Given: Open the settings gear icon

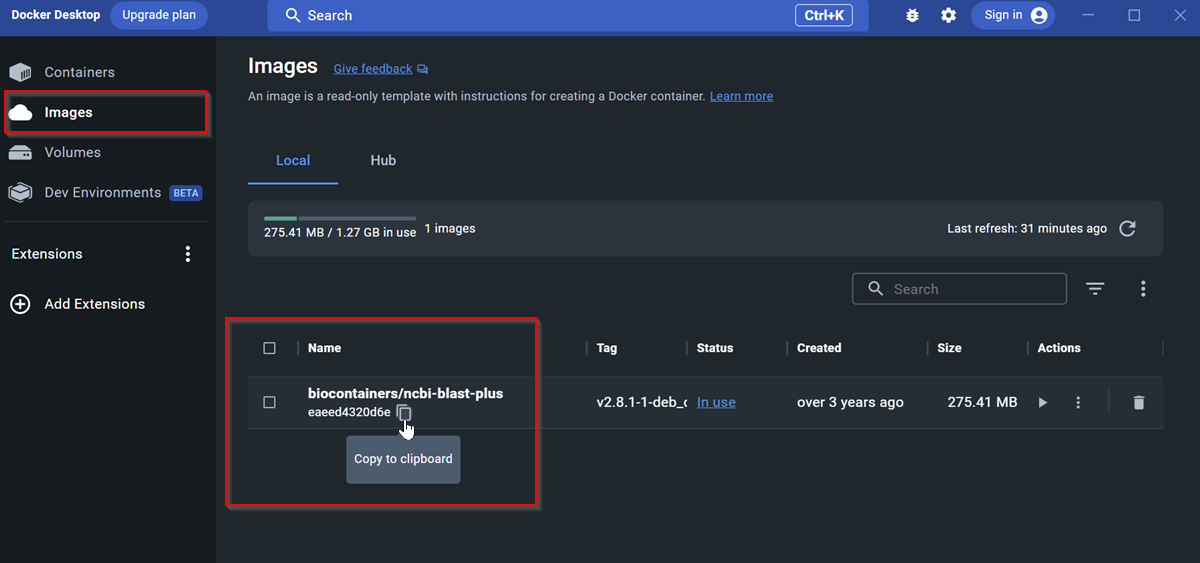Looking at the screenshot, I should [x=948, y=16].
